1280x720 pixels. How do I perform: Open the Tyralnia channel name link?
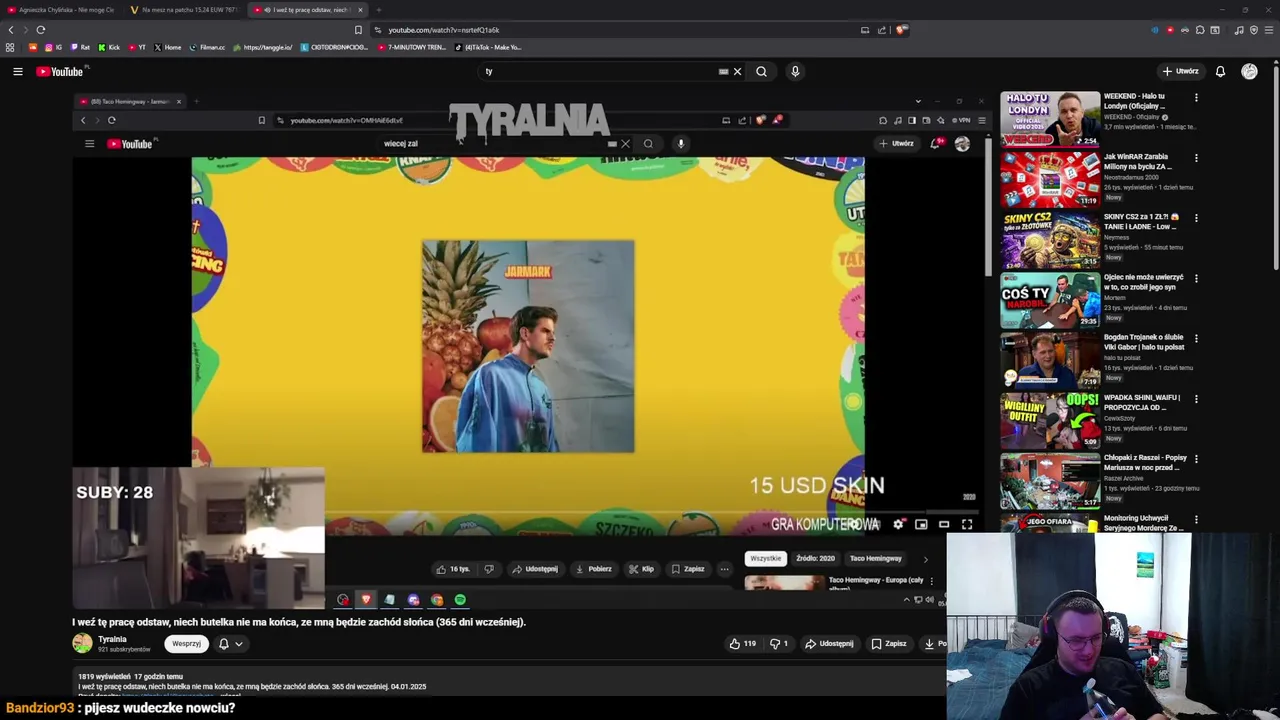pos(112,639)
